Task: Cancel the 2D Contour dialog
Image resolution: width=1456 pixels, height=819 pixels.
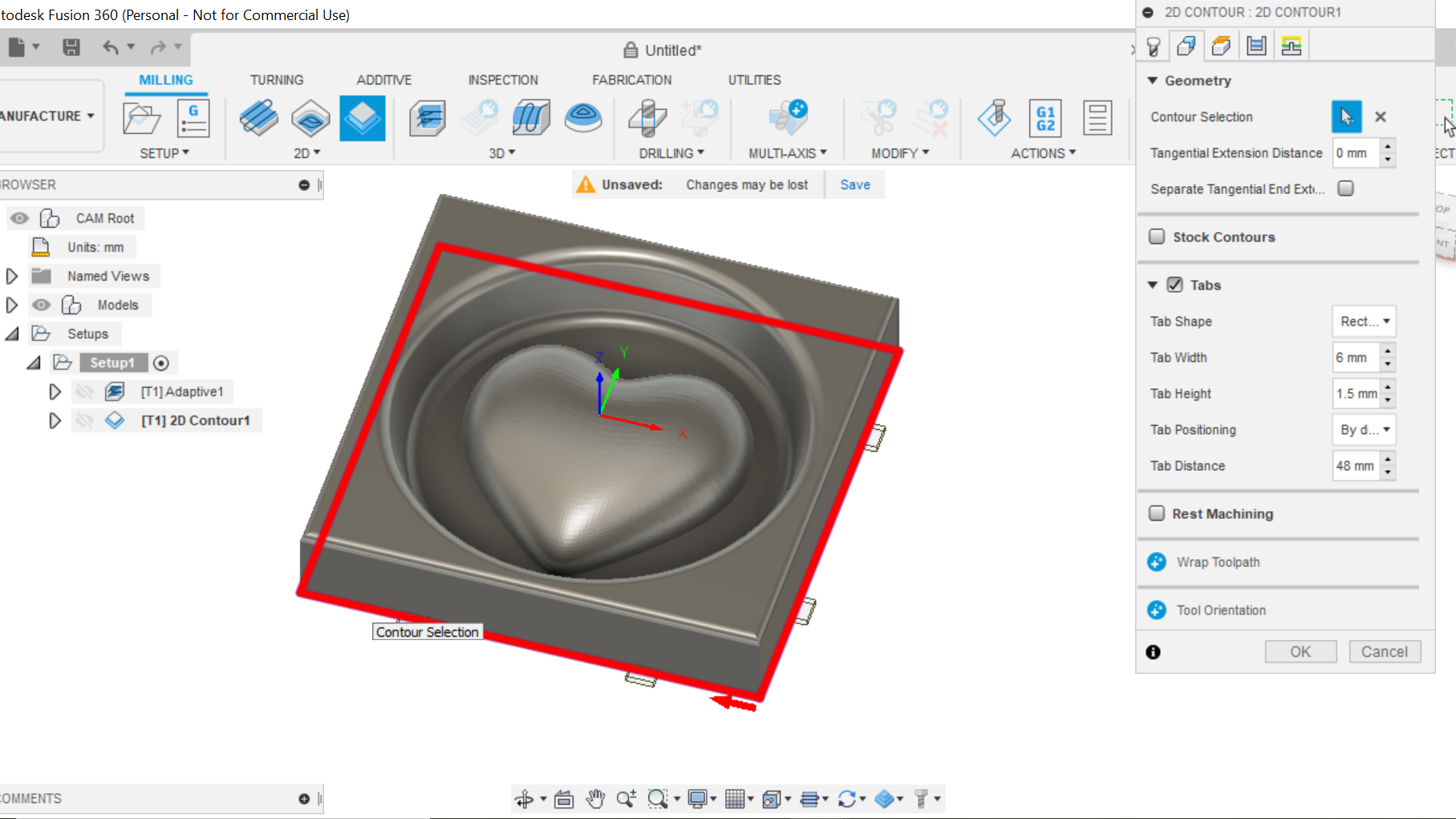Action: pyautogui.click(x=1385, y=651)
